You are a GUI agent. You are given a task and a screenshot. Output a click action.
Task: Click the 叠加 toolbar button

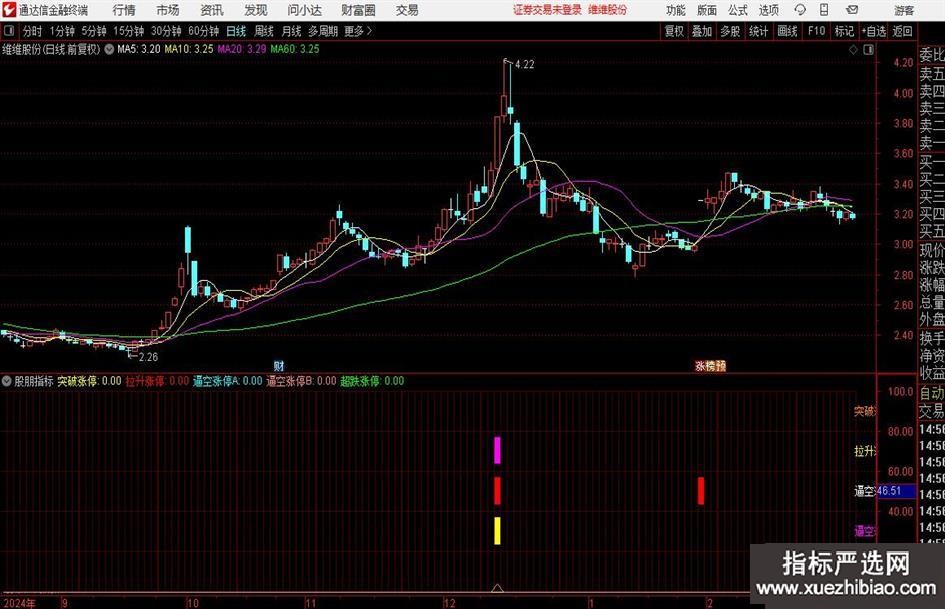click(702, 31)
